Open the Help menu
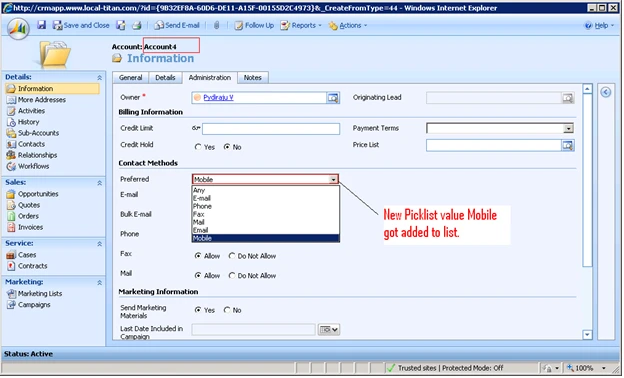 coord(599,25)
